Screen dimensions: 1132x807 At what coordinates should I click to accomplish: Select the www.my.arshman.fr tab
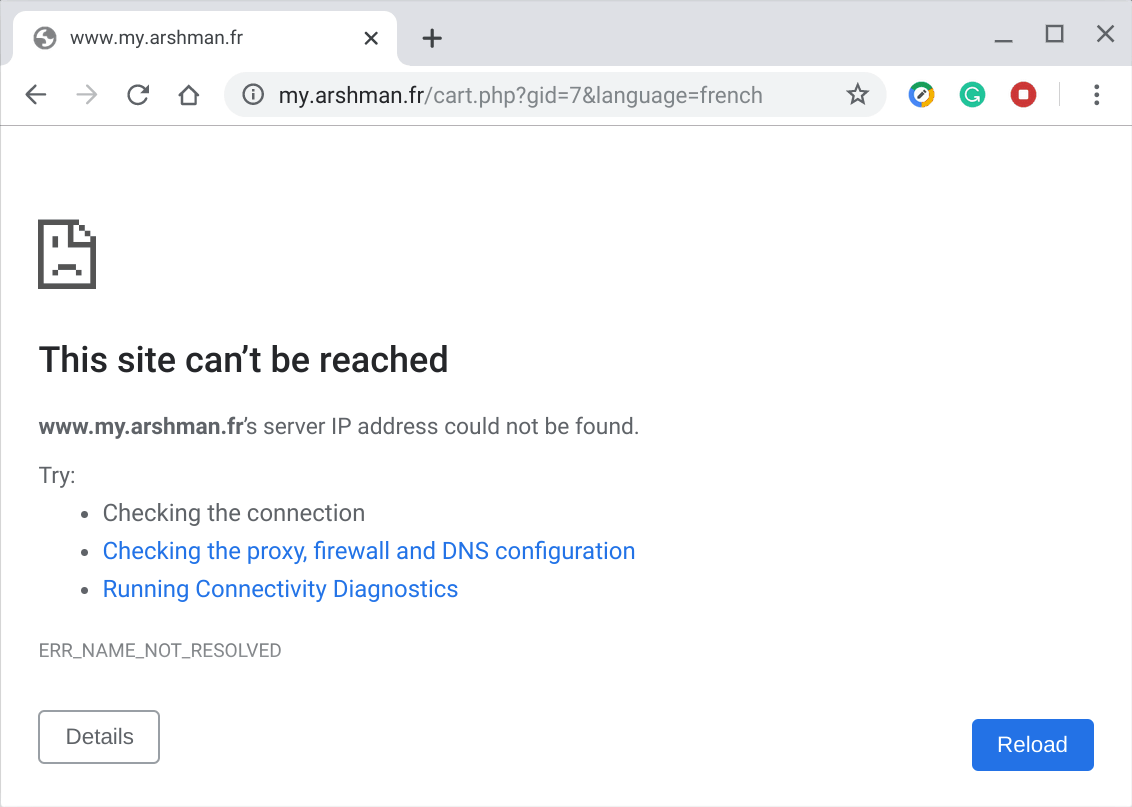click(x=204, y=38)
